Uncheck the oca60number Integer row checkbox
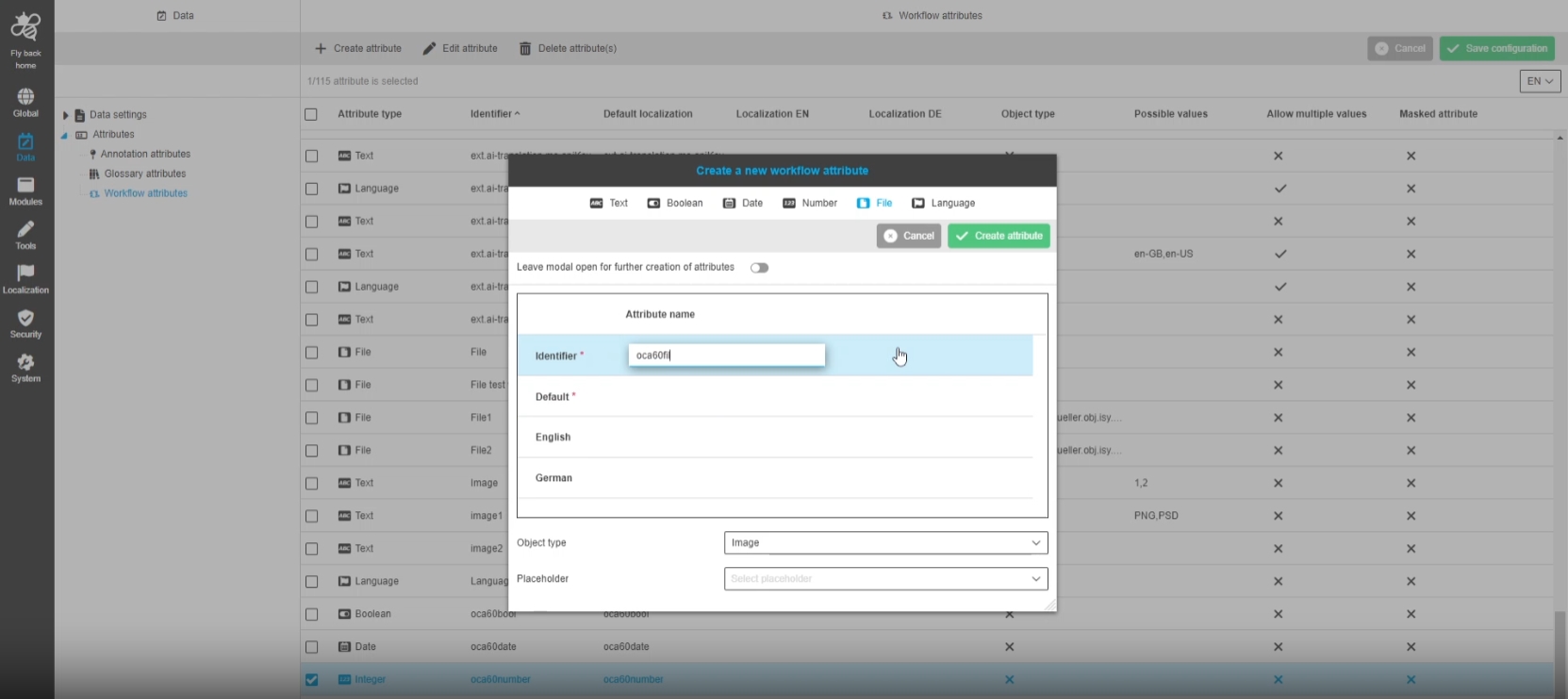 (312, 679)
